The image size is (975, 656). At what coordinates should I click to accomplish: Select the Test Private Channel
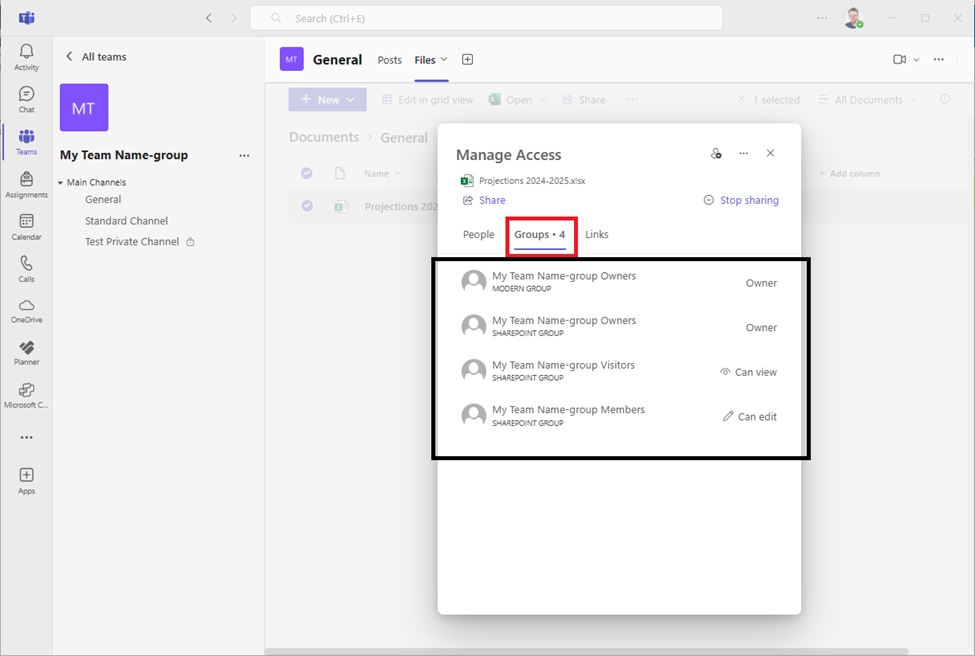click(x=132, y=242)
